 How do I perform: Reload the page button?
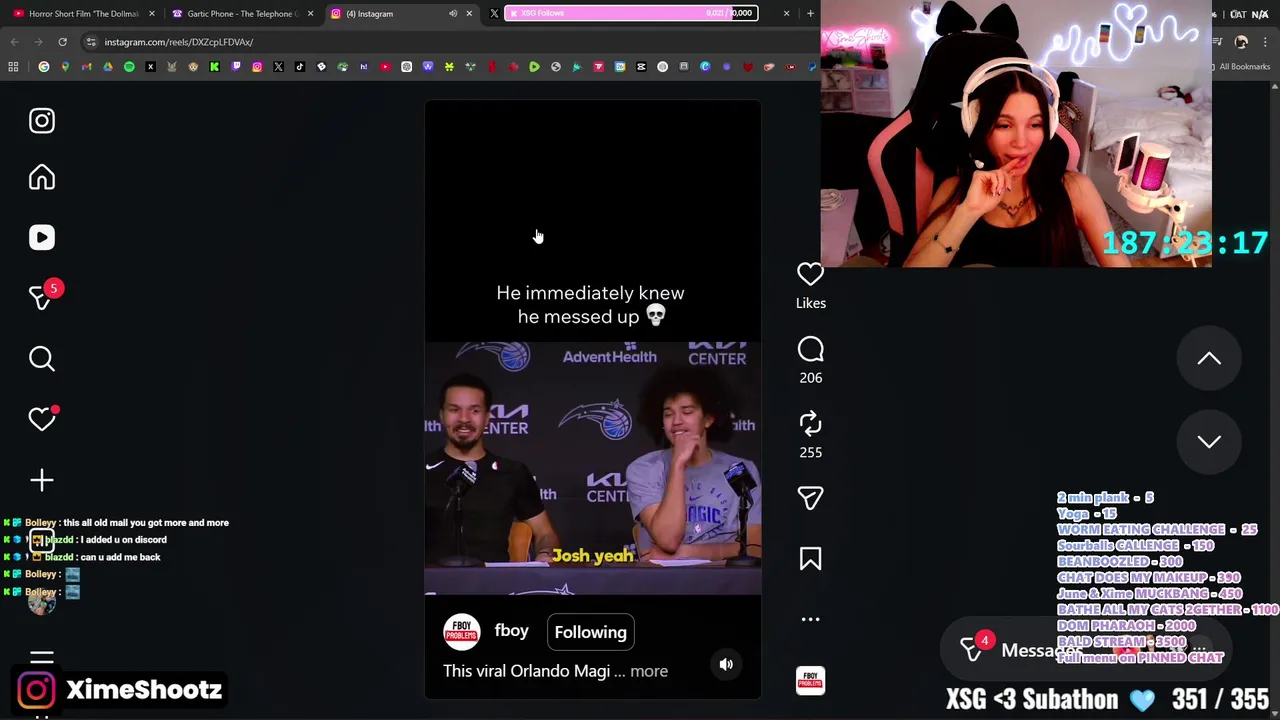coord(62,42)
